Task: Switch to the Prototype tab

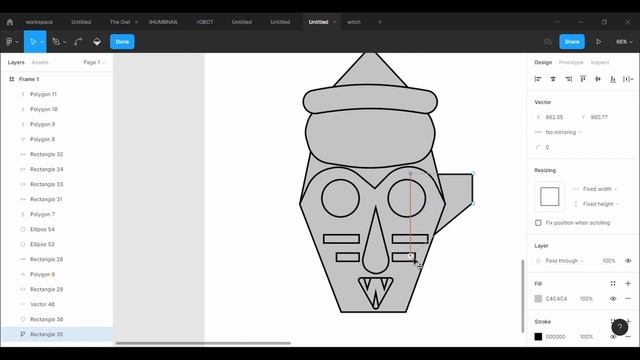Action: [x=571, y=62]
